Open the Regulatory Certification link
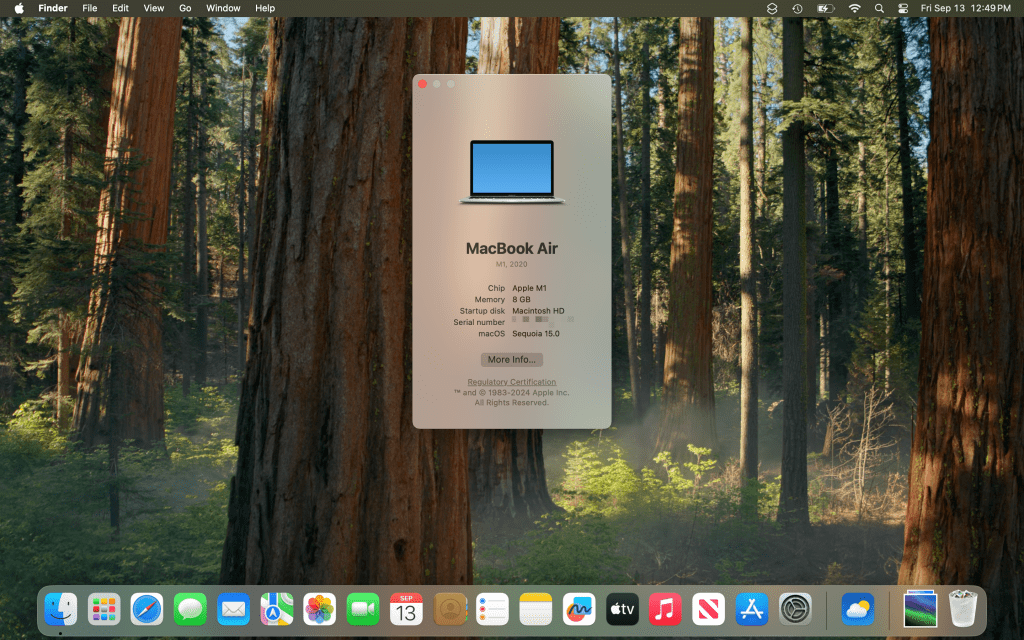Image resolution: width=1024 pixels, height=640 pixels. coord(511,382)
